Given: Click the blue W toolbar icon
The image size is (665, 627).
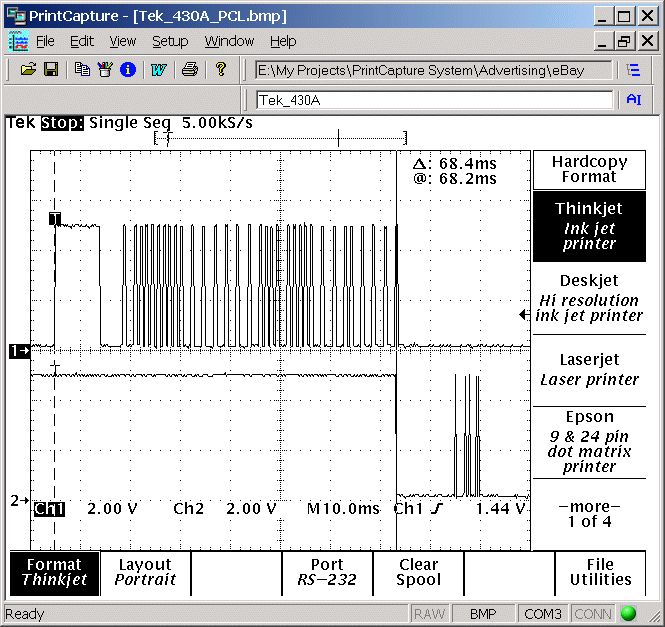Looking at the screenshot, I should (158, 69).
